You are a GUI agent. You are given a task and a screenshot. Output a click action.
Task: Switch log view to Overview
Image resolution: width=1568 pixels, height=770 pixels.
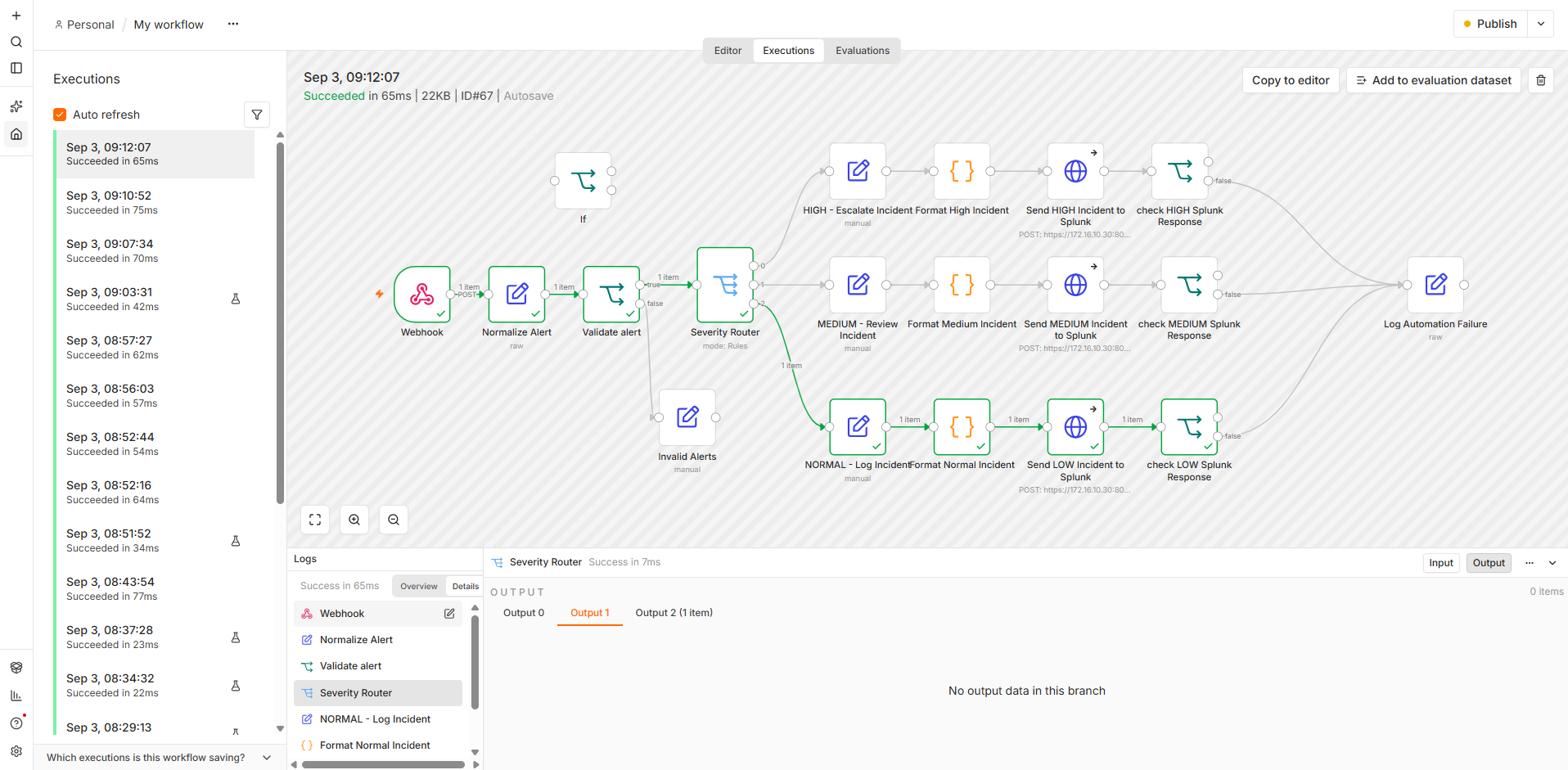(x=419, y=586)
